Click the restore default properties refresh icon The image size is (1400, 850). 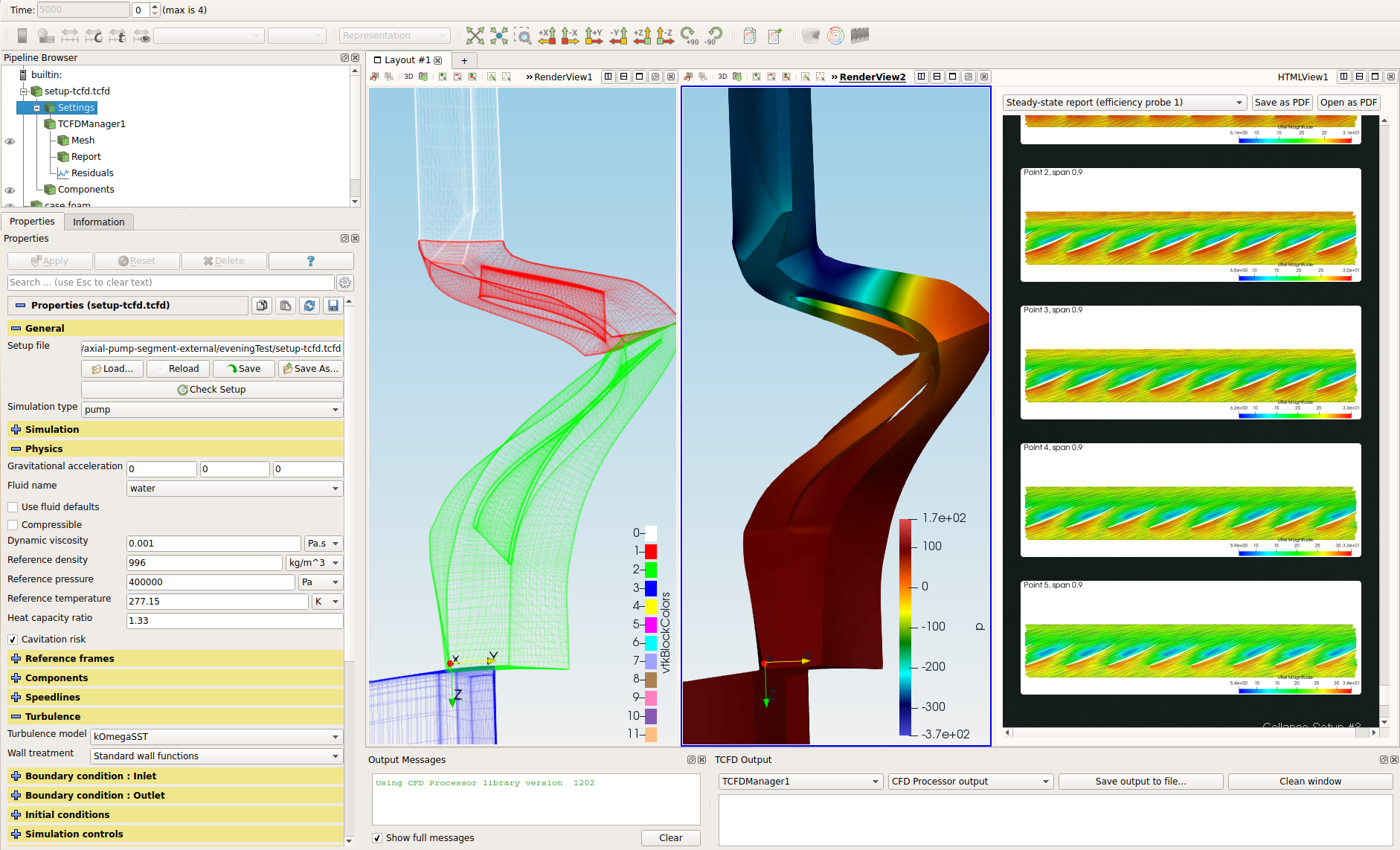pyautogui.click(x=309, y=306)
